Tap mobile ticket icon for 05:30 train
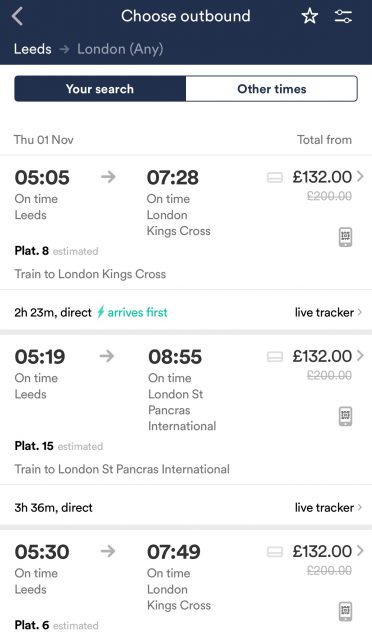The image size is (372, 640). [x=345, y=611]
